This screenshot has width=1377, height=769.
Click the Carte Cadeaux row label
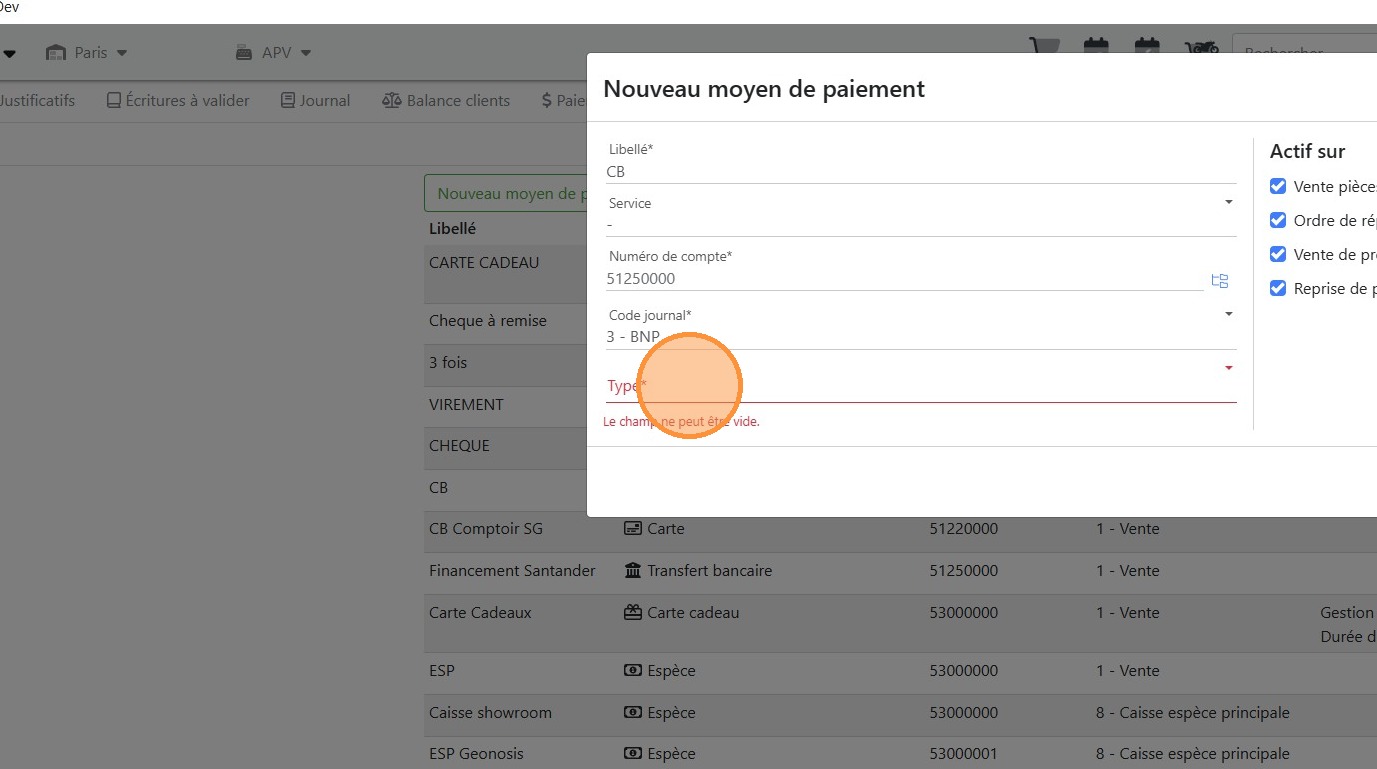tap(480, 613)
